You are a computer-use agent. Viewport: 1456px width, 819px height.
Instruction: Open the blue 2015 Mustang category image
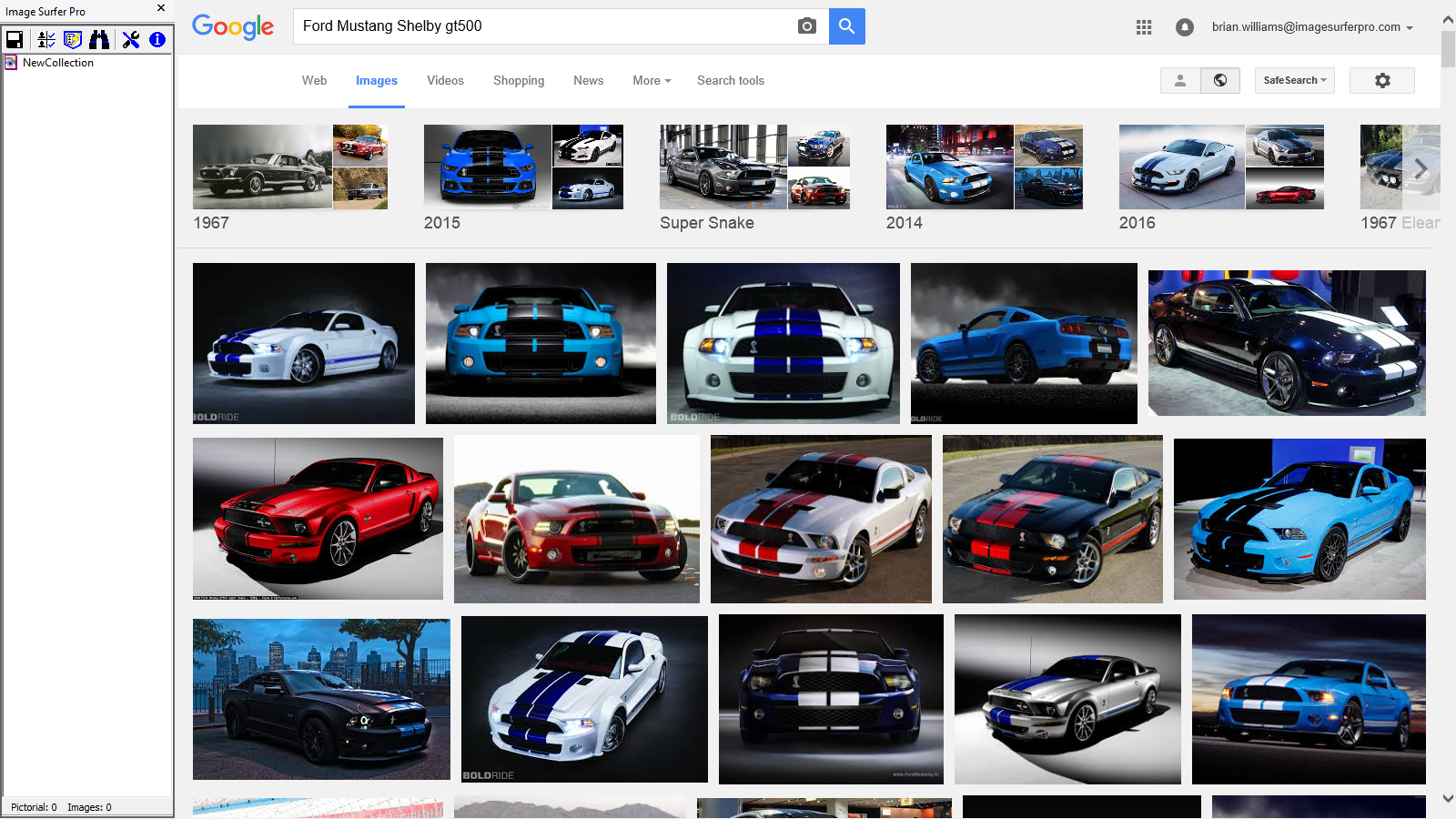[x=487, y=167]
